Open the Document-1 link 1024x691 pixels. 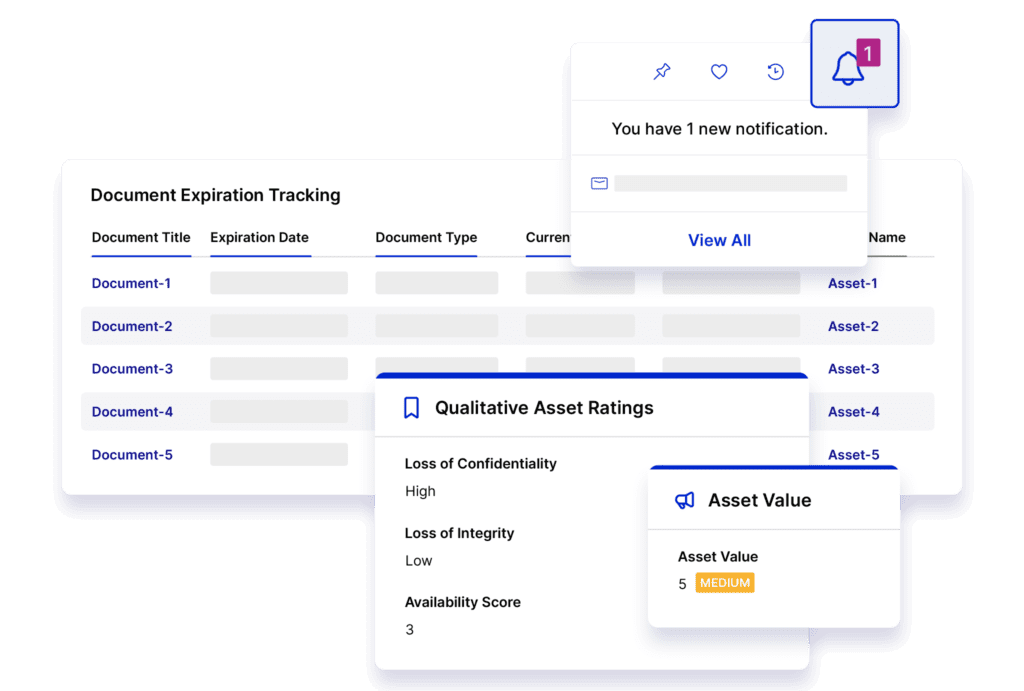coord(131,283)
